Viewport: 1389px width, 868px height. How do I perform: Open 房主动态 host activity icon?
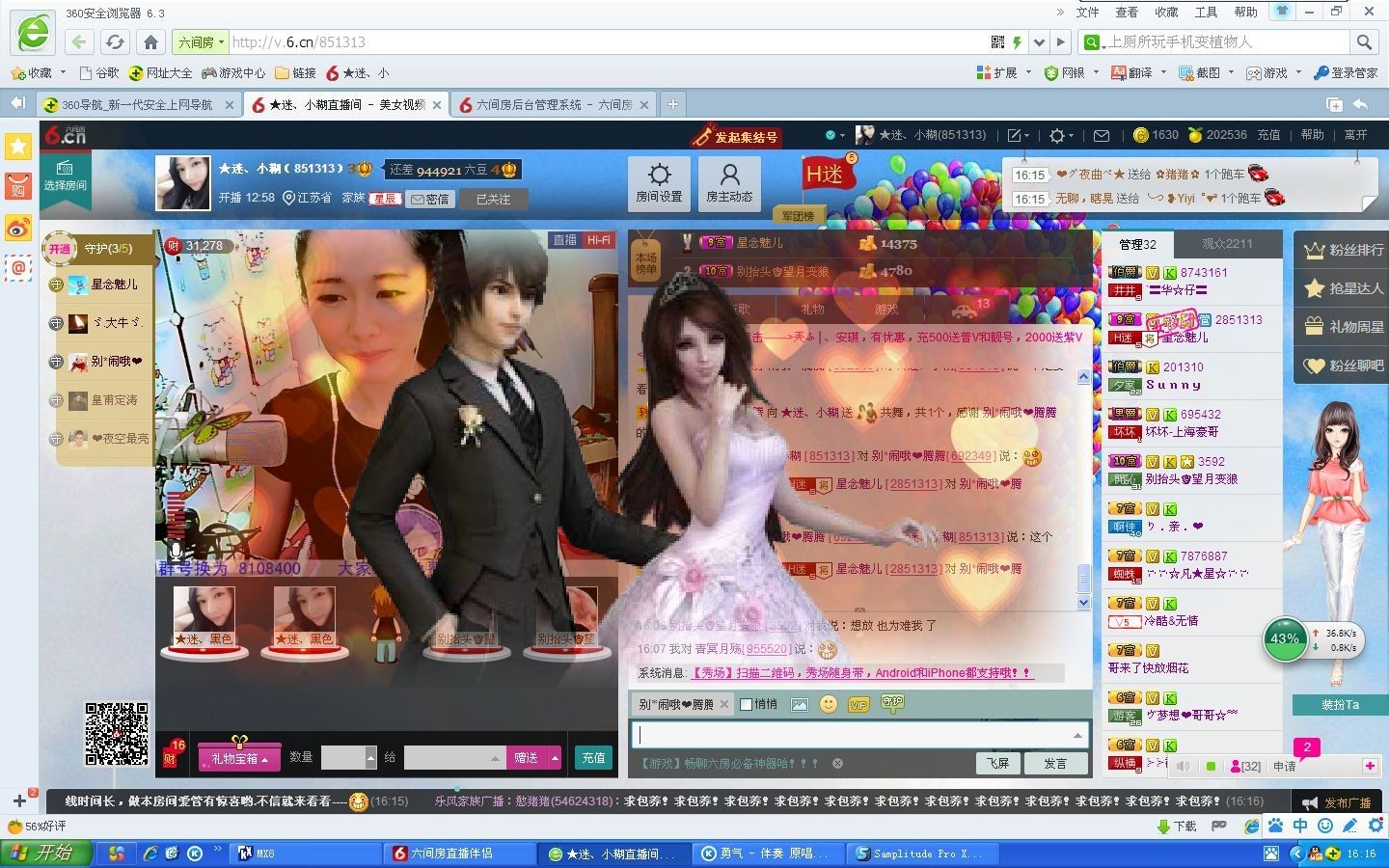point(729,183)
